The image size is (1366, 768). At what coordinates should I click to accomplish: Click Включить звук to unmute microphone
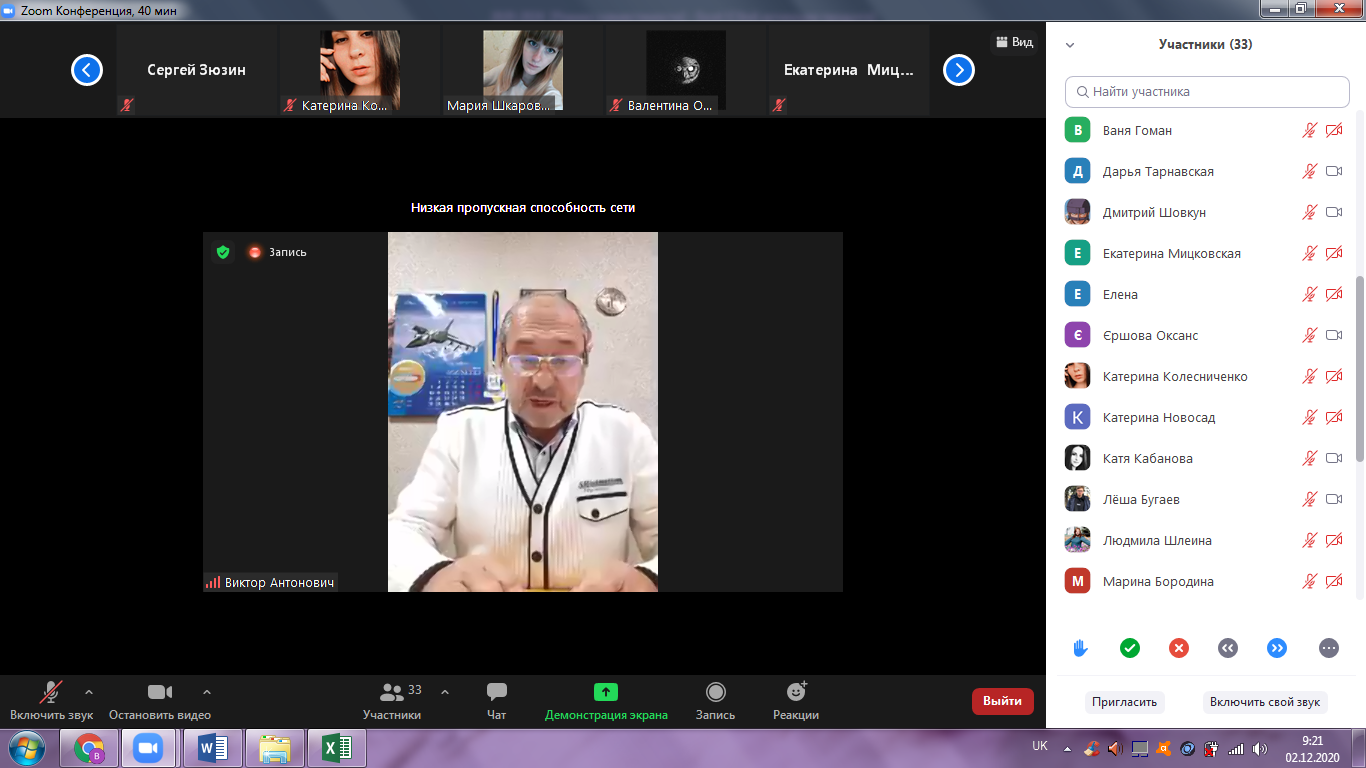51,701
